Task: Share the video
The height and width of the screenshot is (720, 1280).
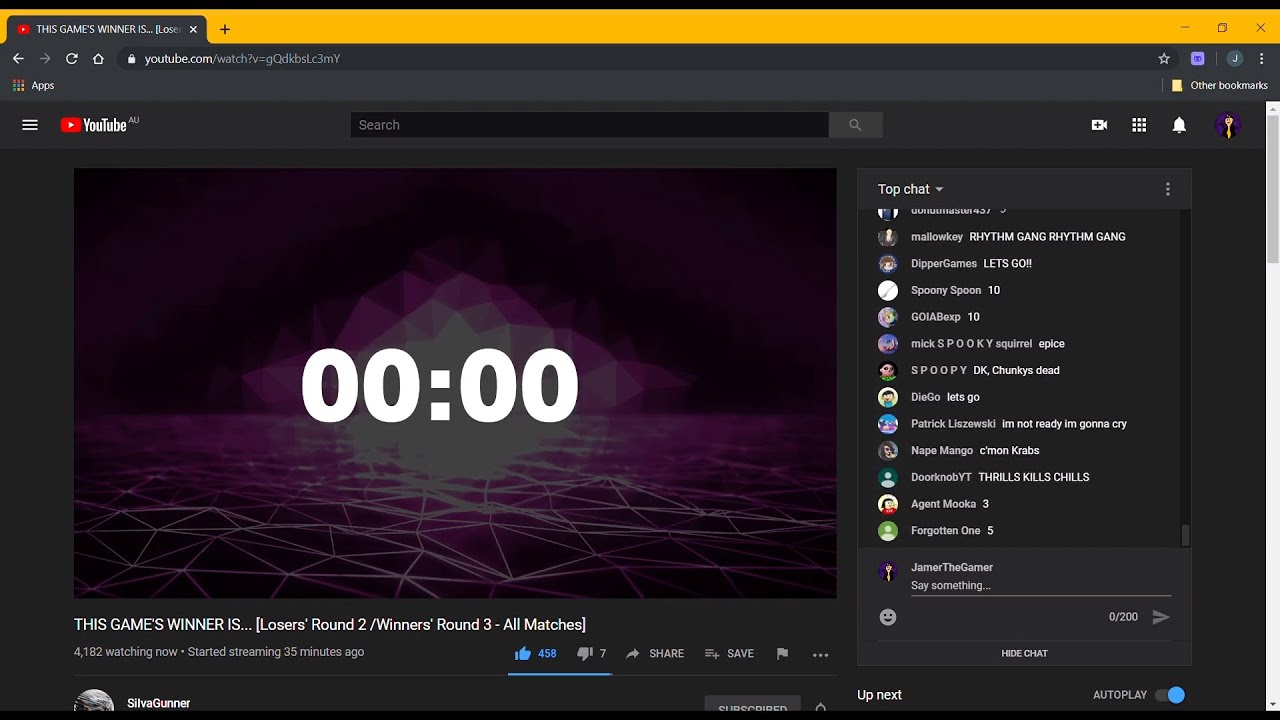Action: [x=655, y=654]
